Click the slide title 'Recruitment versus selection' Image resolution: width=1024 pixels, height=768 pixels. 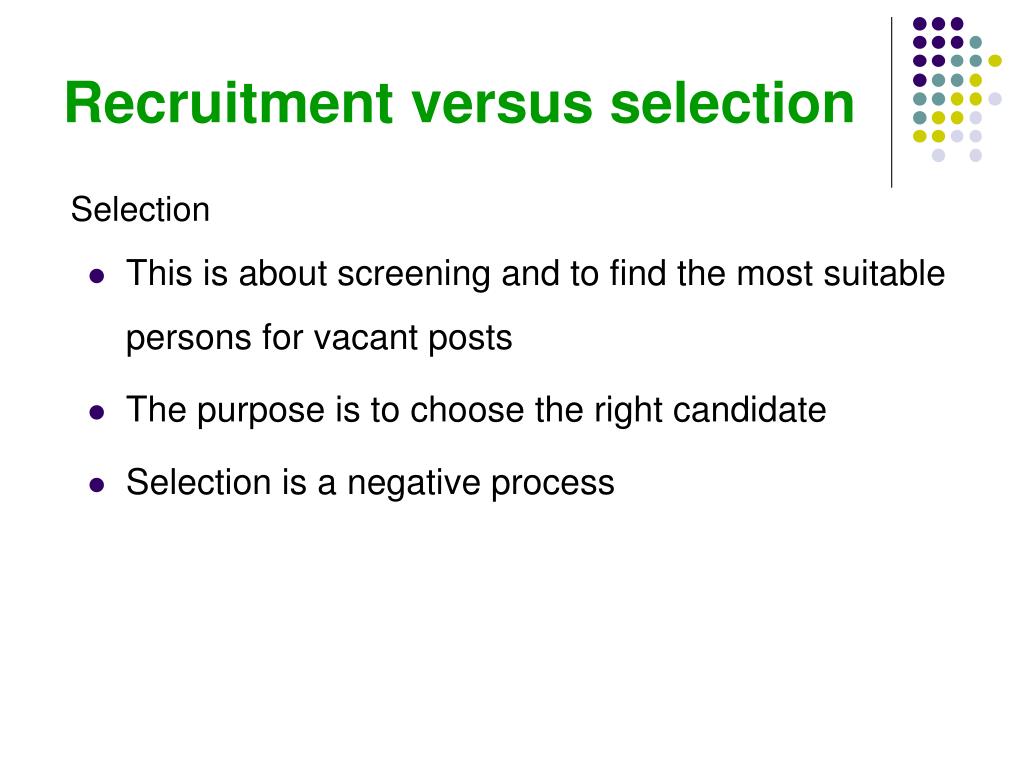pyautogui.click(x=459, y=103)
